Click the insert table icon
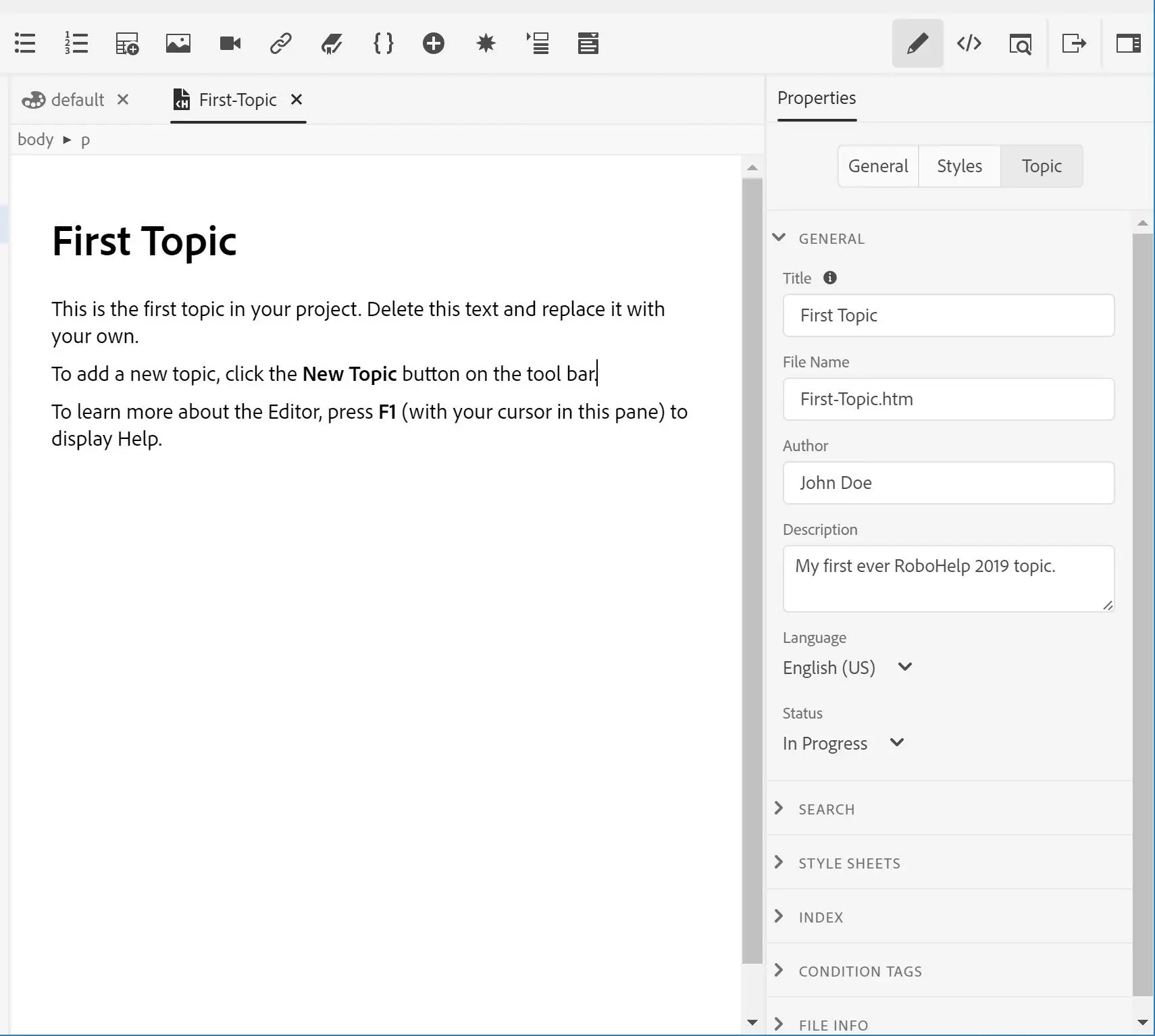The width and height of the screenshot is (1155, 1036). point(127,43)
